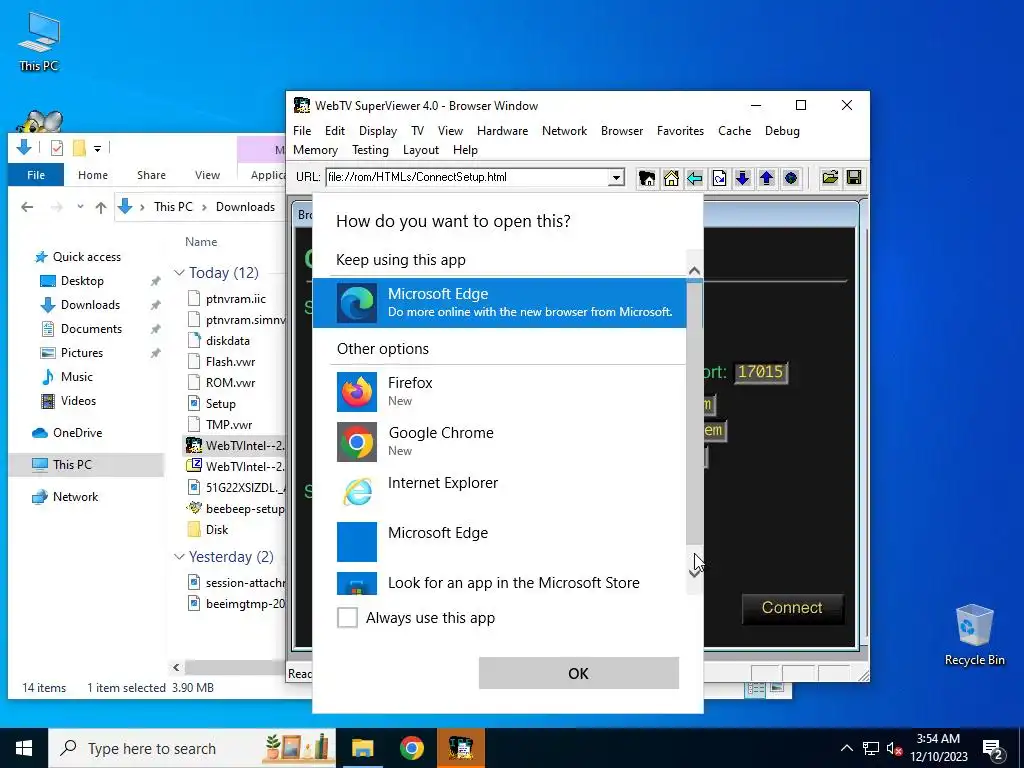Click the Properties checkmark icon in Explorer title bar
Screen dimensions: 1024x768
coord(57,148)
